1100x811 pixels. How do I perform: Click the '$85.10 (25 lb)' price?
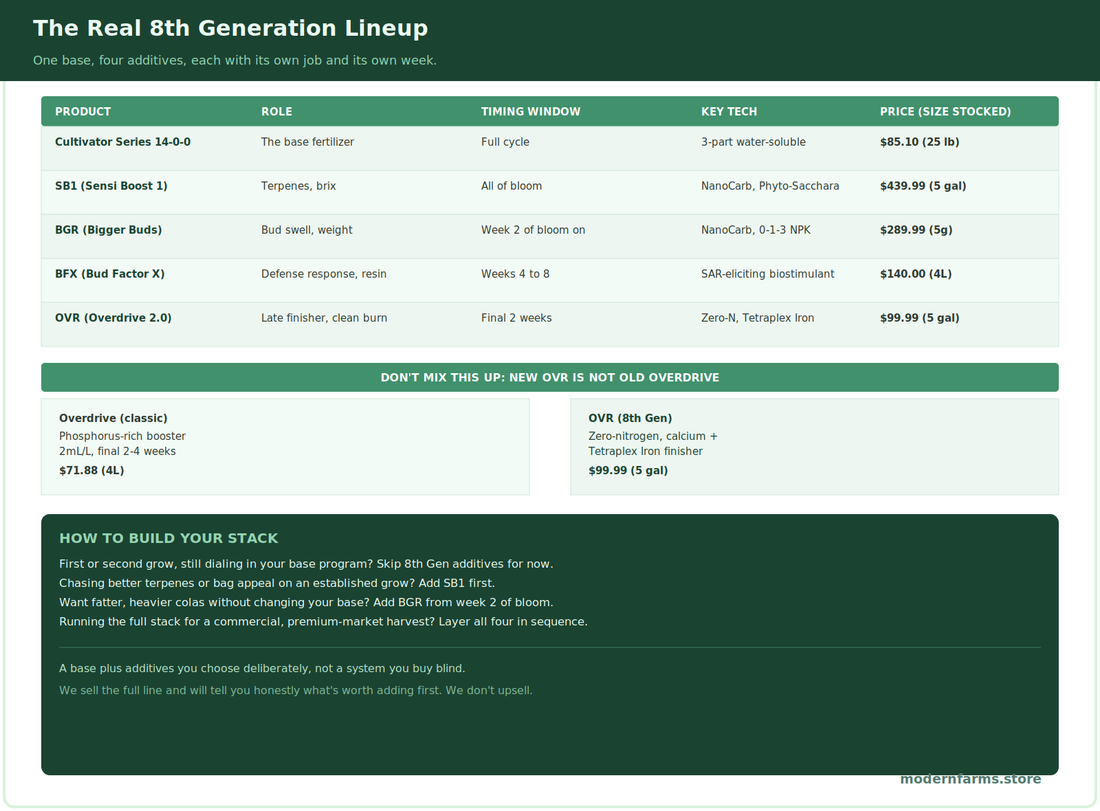coord(919,142)
